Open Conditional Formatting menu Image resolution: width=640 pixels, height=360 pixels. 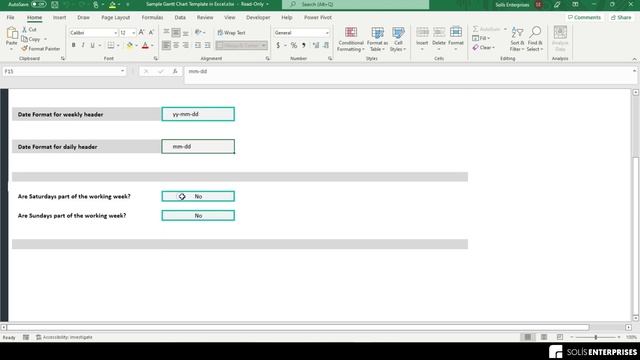(x=350, y=39)
